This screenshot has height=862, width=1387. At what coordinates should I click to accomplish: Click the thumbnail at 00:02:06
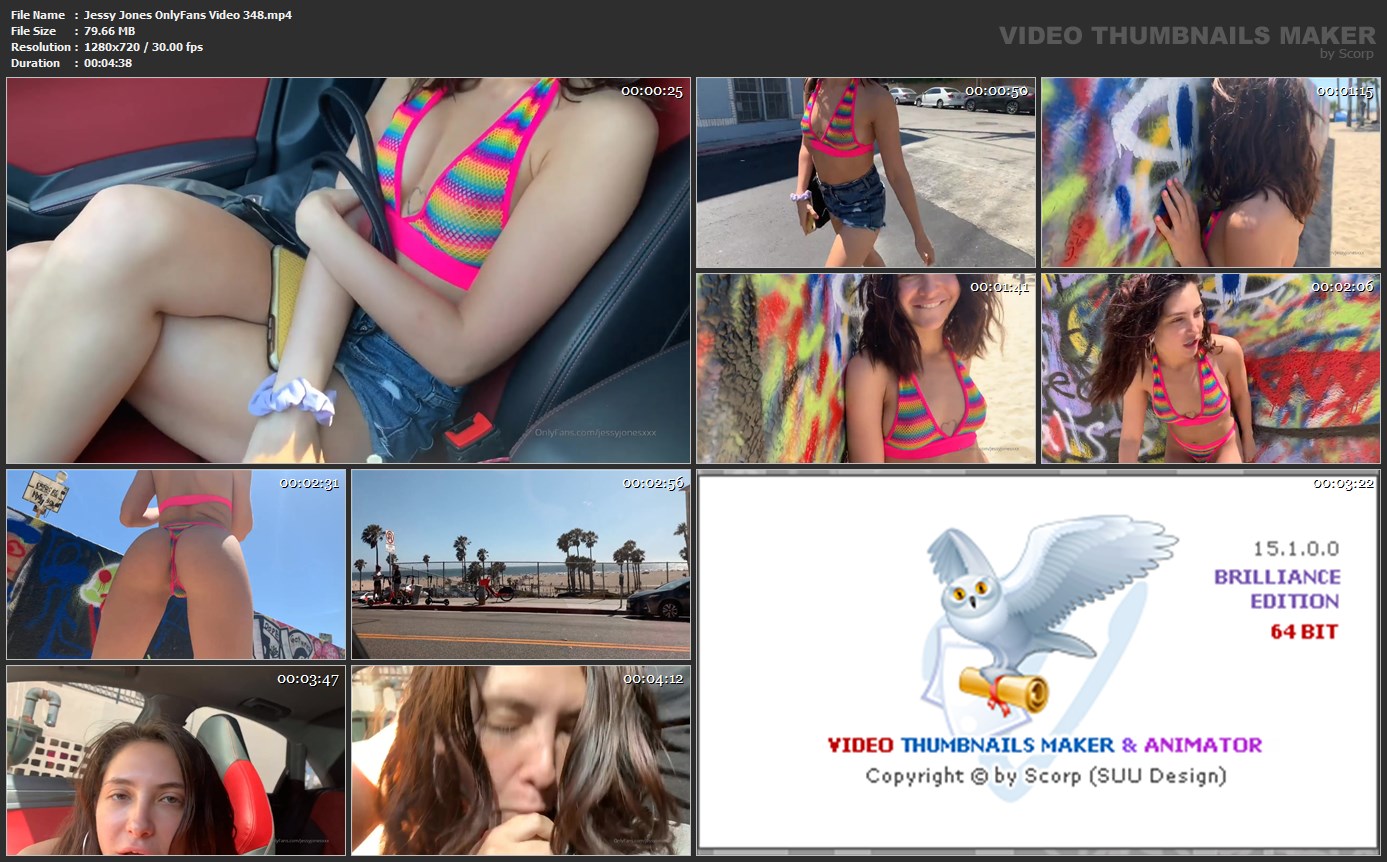(1211, 368)
